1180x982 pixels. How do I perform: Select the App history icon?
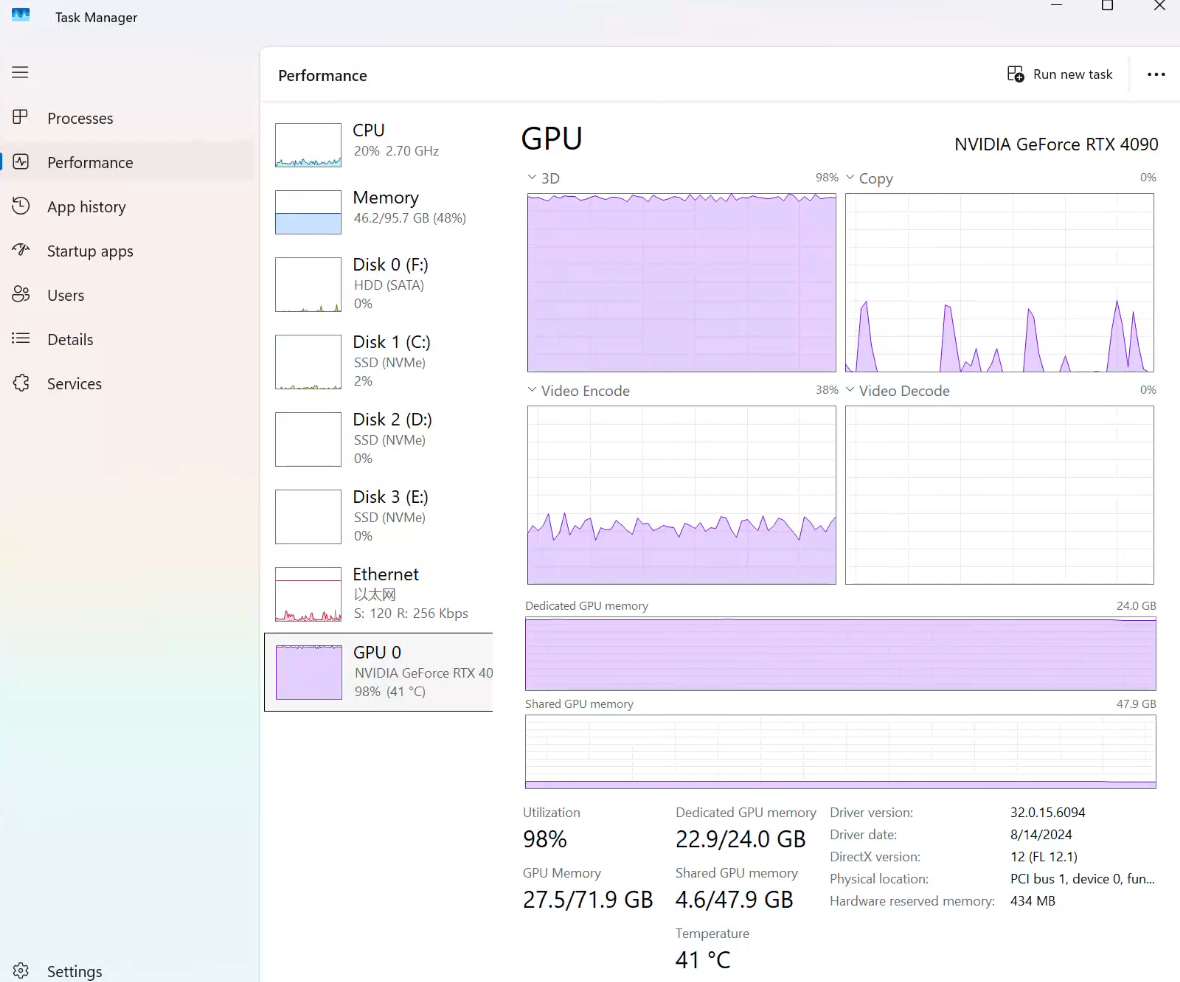(20, 206)
